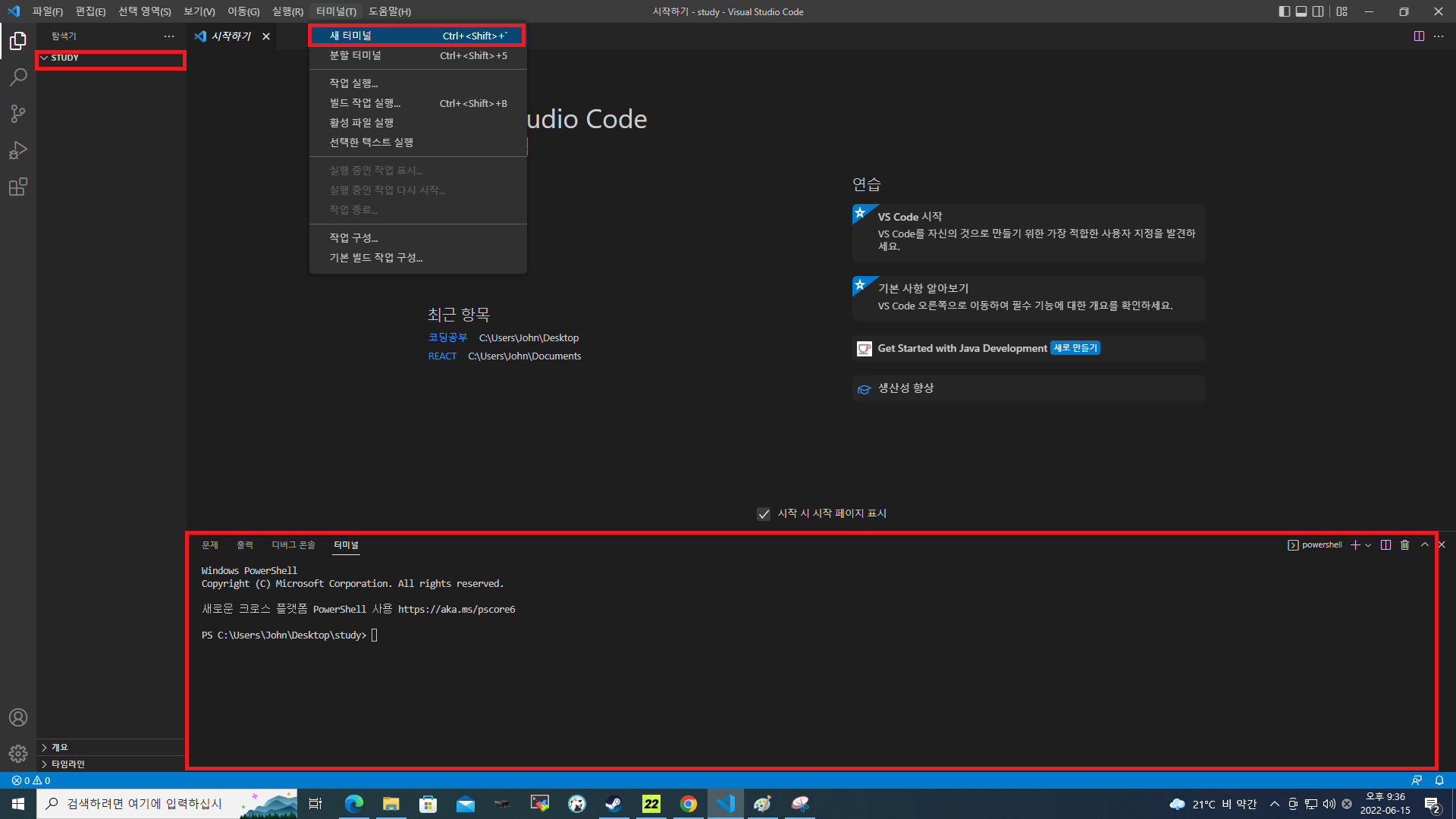Open the Search view in activity bar

click(x=18, y=77)
